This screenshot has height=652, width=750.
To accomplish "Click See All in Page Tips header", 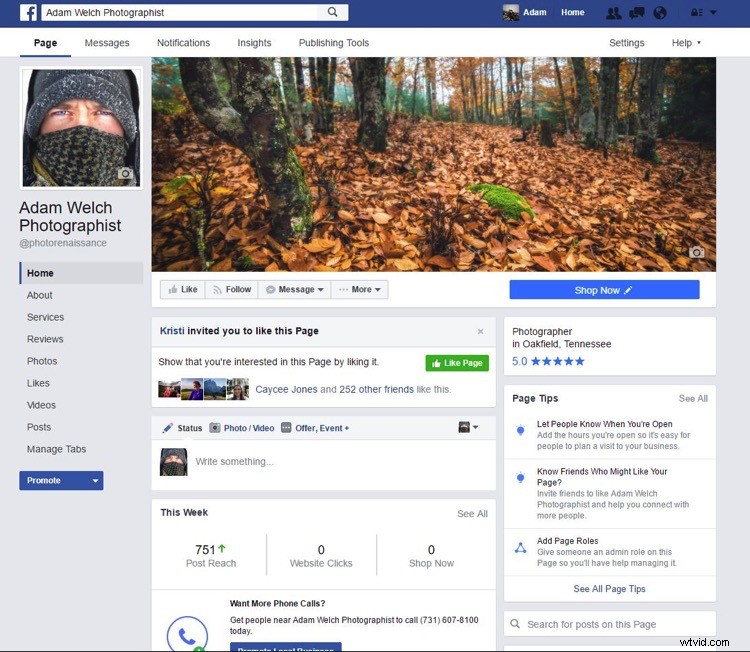I will (x=693, y=398).
